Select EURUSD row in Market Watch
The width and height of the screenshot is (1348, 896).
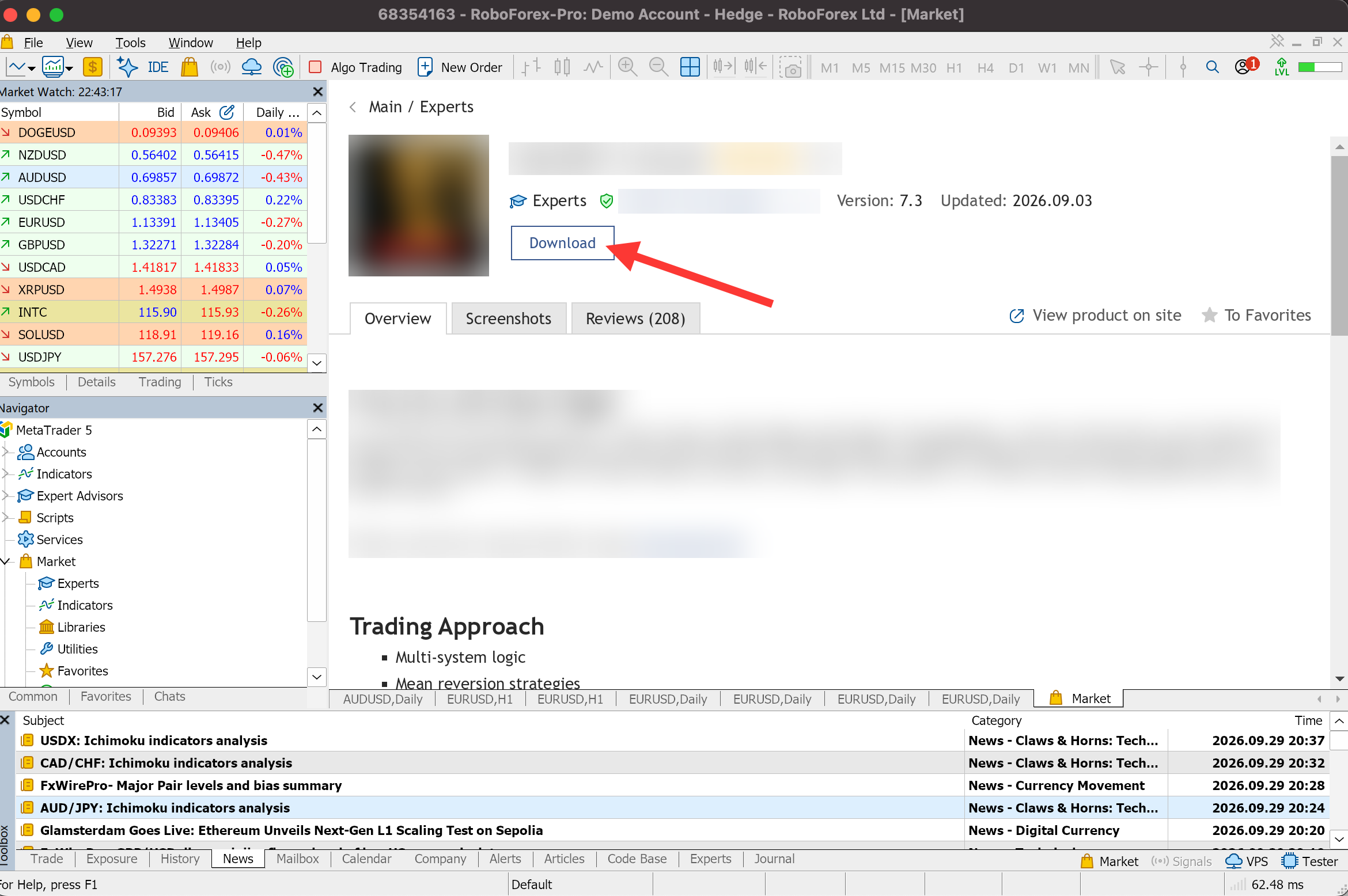[x=153, y=222]
